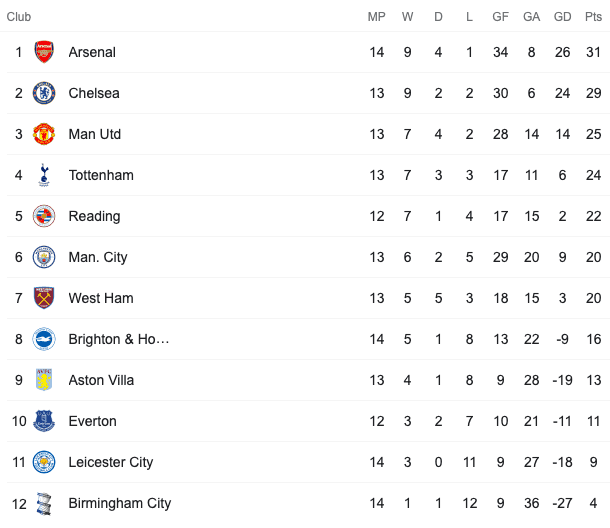
Task: Select the truncated Brighton & Ho… name
Action: [x=119, y=339]
